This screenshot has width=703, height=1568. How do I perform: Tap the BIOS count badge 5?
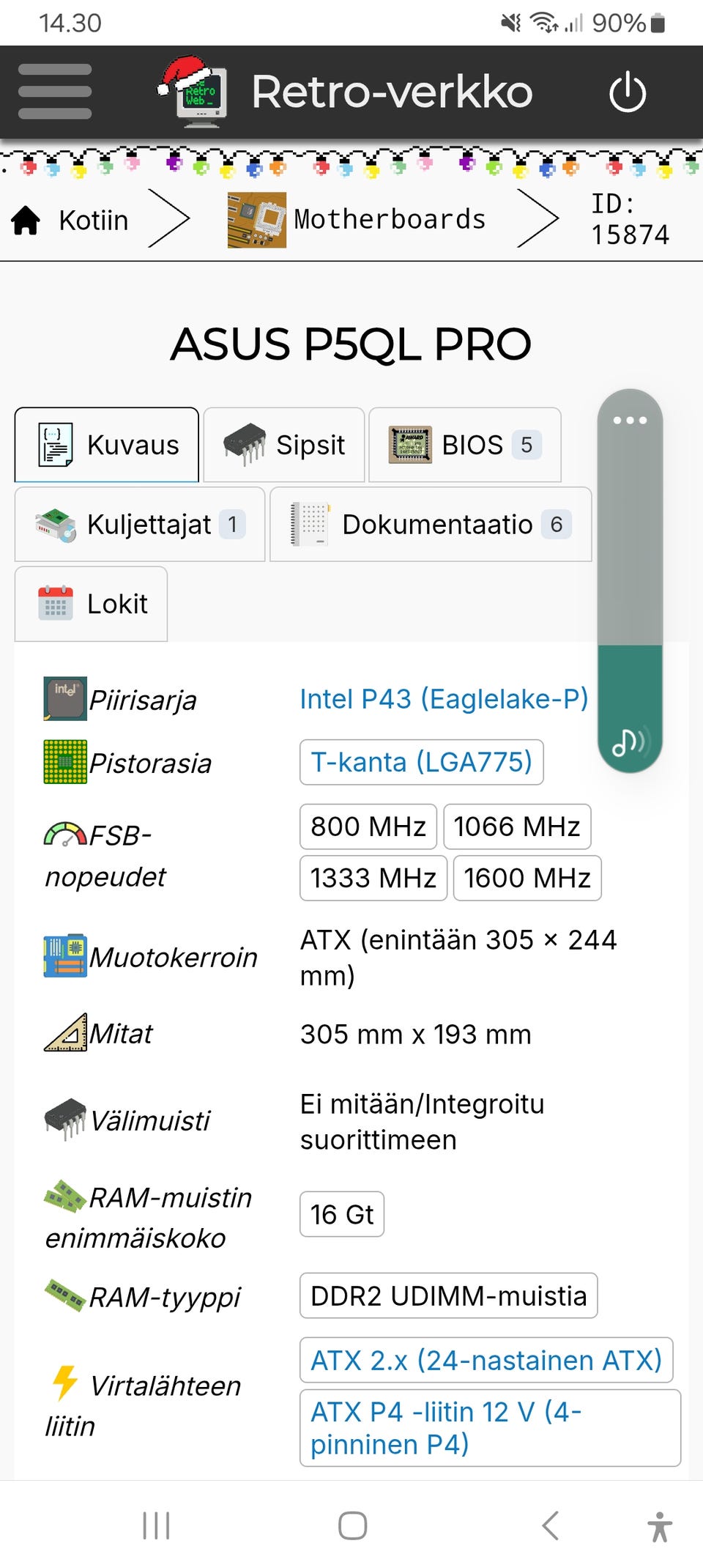point(527,445)
